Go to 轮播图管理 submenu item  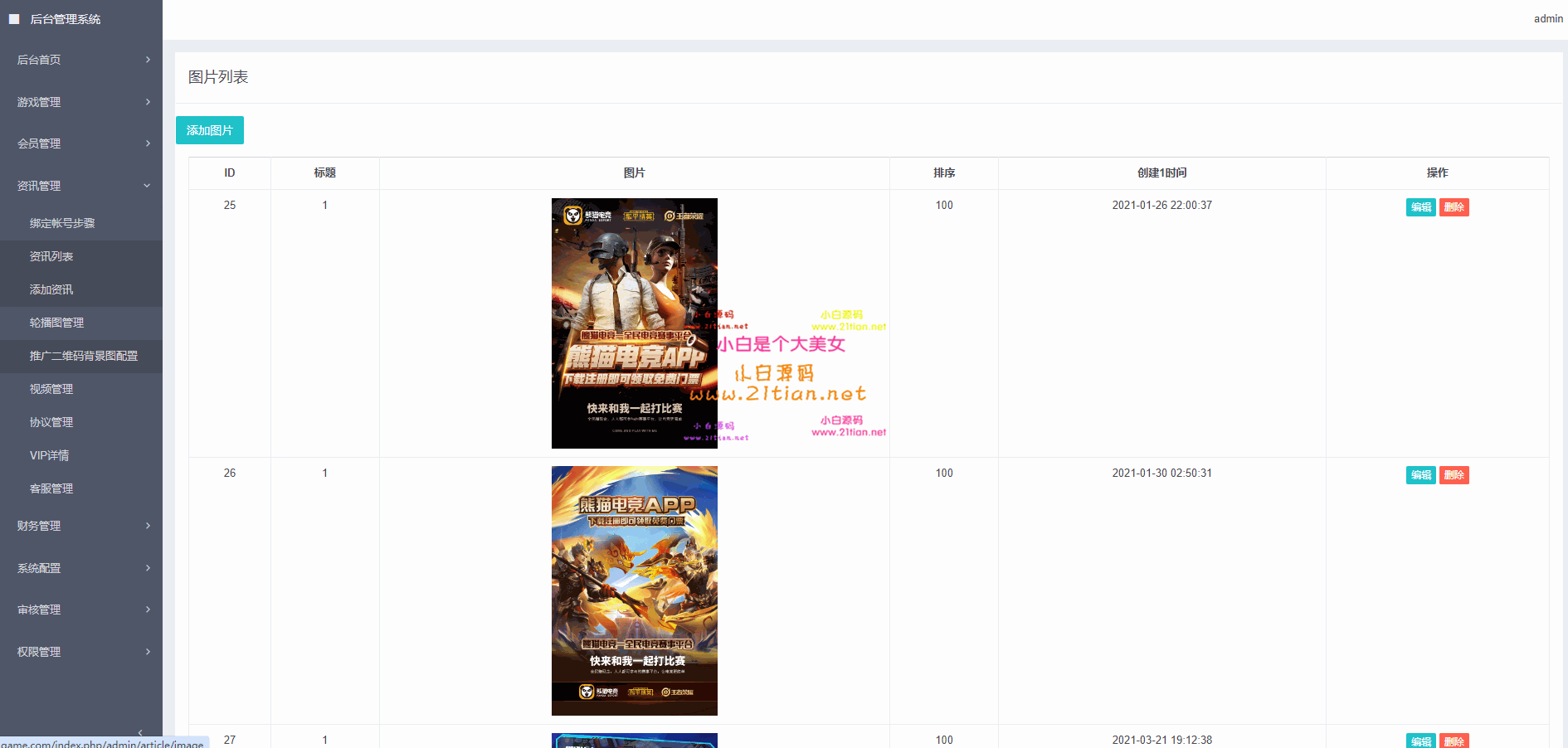point(81,323)
